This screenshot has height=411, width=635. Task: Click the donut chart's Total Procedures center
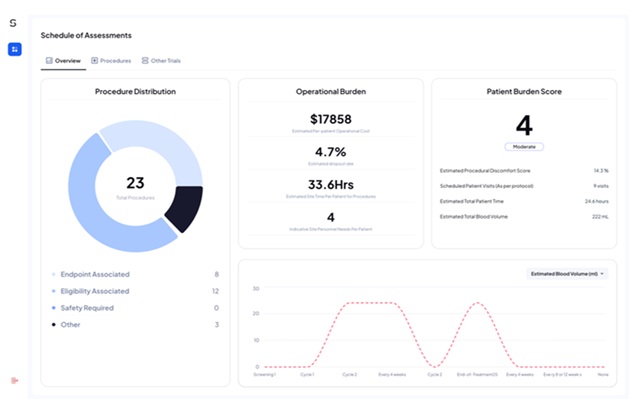[135, 187]
